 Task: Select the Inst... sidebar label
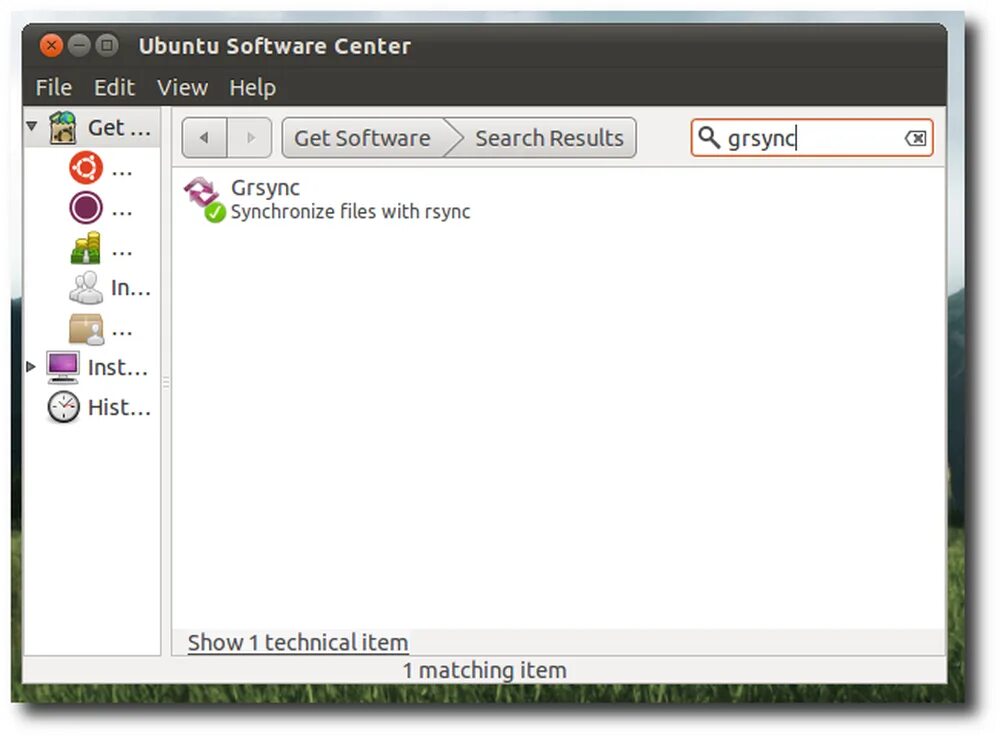point(117,367)
